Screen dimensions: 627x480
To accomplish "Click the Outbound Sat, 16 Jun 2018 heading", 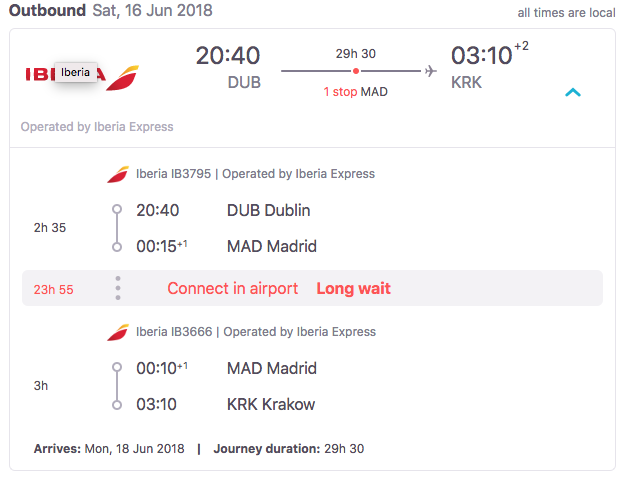I will click(x=111, y=10).
